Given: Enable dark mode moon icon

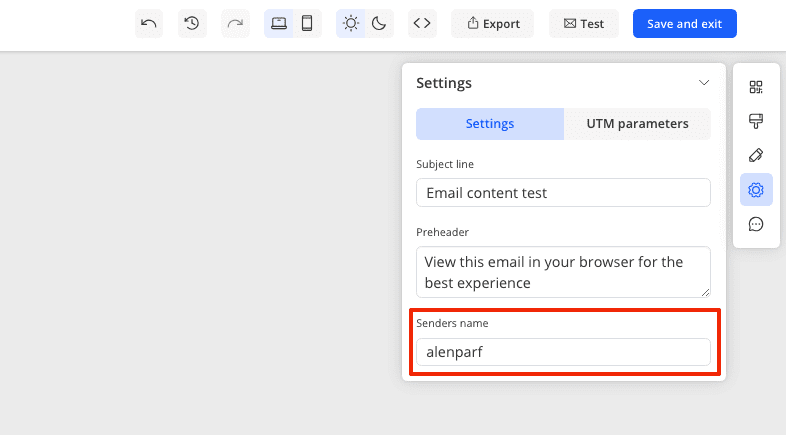Looking at the screenshot, I should coord(379,24).
